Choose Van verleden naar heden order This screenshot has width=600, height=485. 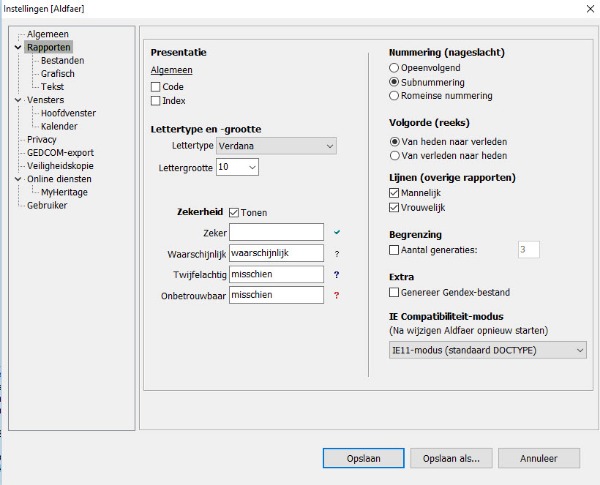[394, 156]
